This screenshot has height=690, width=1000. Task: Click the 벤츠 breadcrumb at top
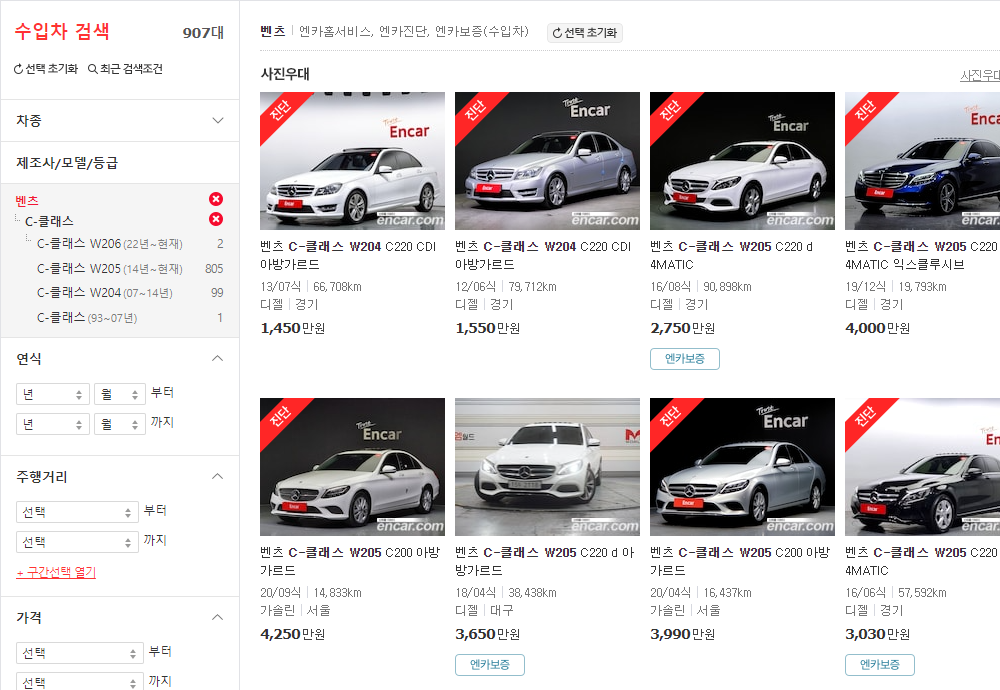coord(272,31)
